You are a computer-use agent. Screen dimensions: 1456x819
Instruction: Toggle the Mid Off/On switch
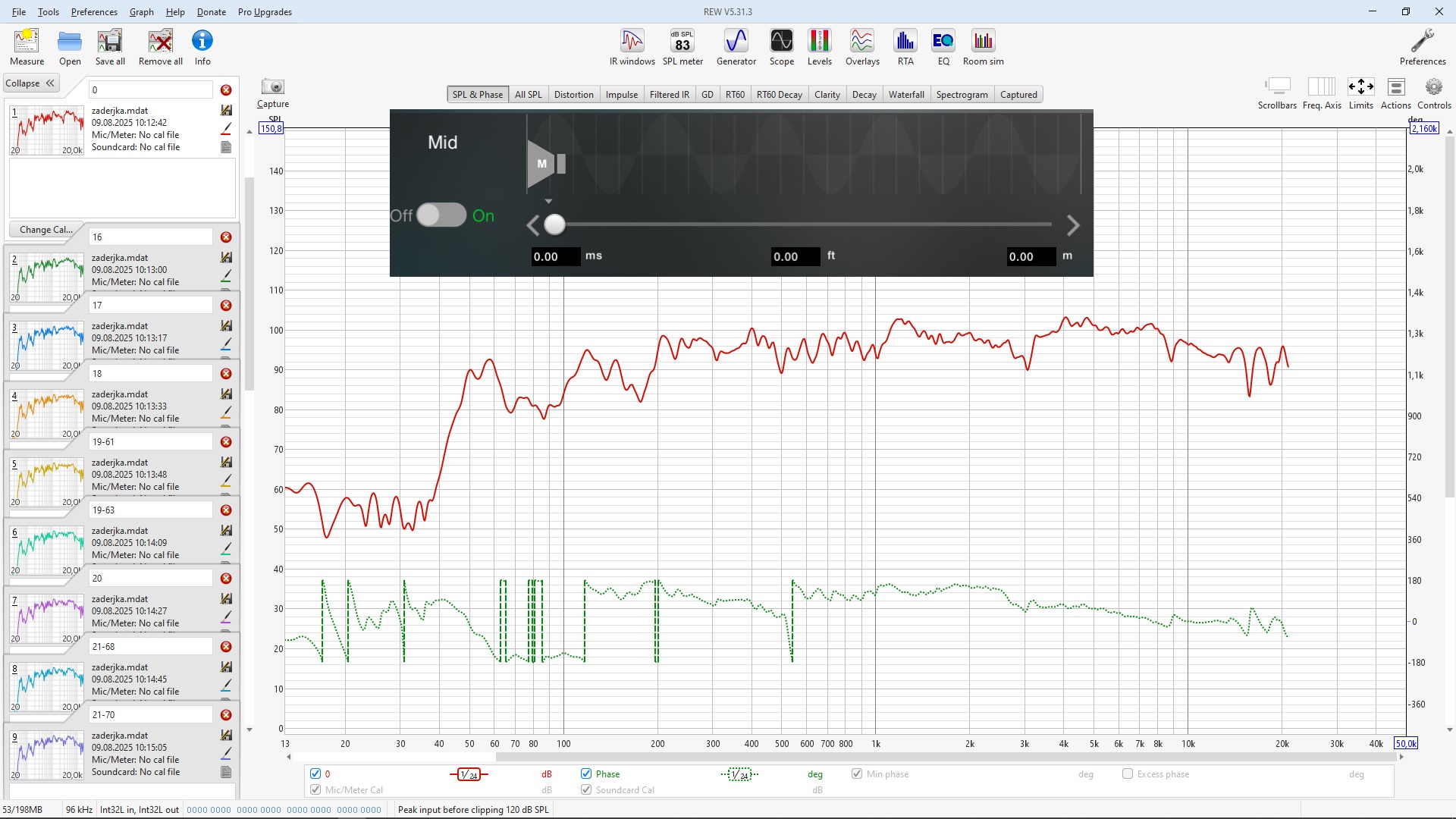pyautogui.click(x=441, y=215)
